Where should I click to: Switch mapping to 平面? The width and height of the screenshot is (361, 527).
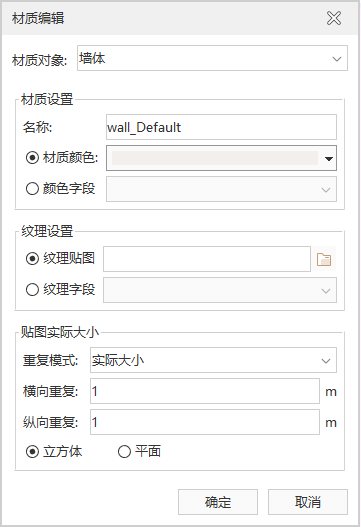pyautogui.click(x=124, y=451)
